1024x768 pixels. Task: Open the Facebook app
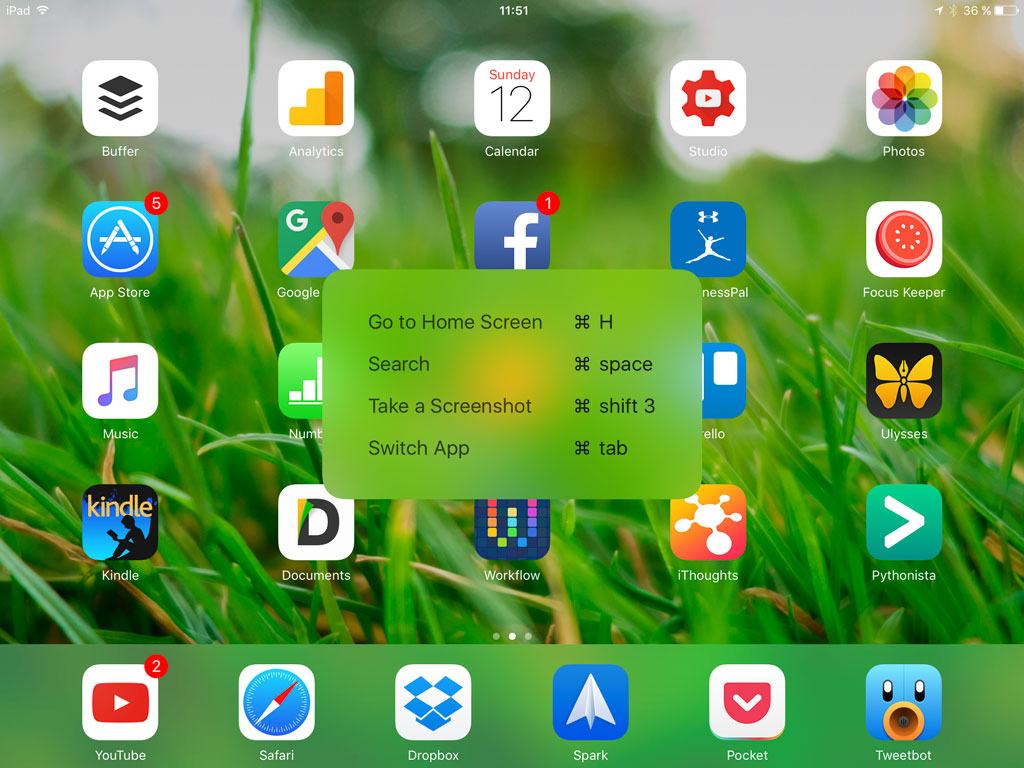[x=512, y=236]
